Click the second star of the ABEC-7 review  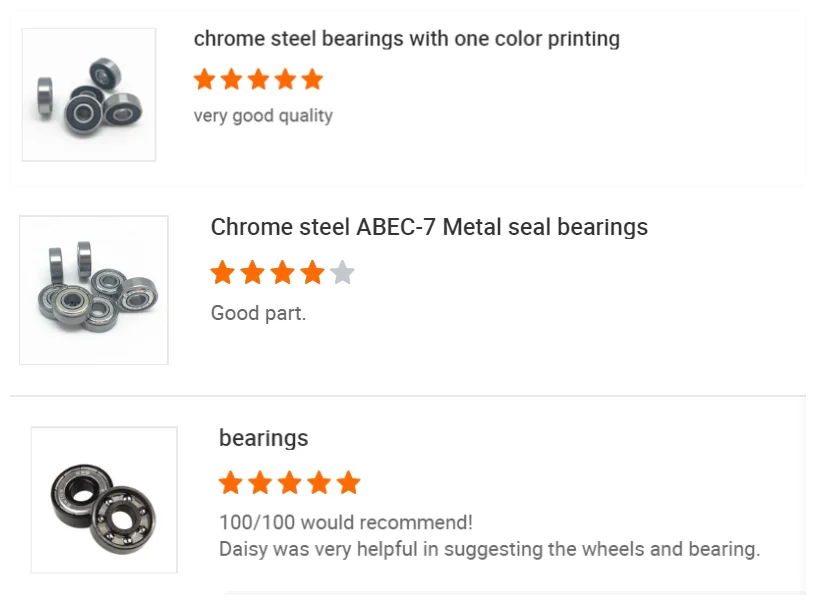pyautogui.click(x=252, y=272)
